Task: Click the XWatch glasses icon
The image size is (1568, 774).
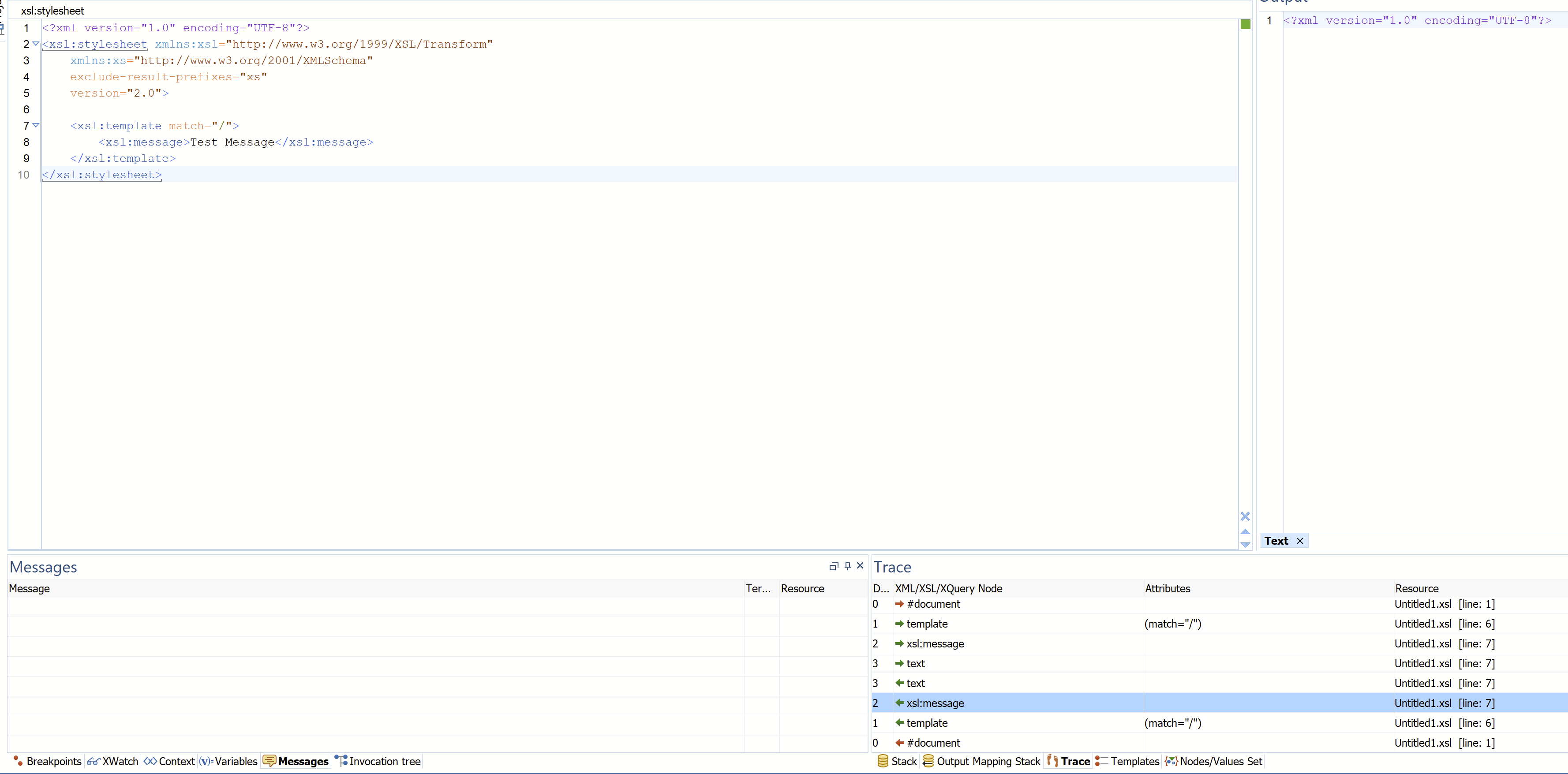Action: 93,761
